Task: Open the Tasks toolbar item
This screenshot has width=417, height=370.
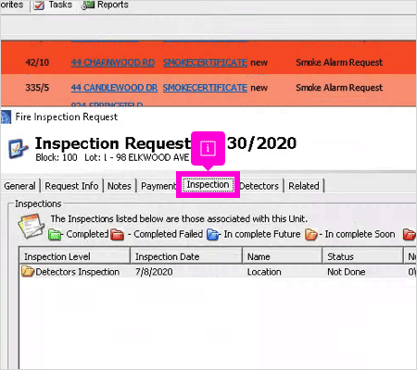Action: pyautogui.click(x=53, y=5)
